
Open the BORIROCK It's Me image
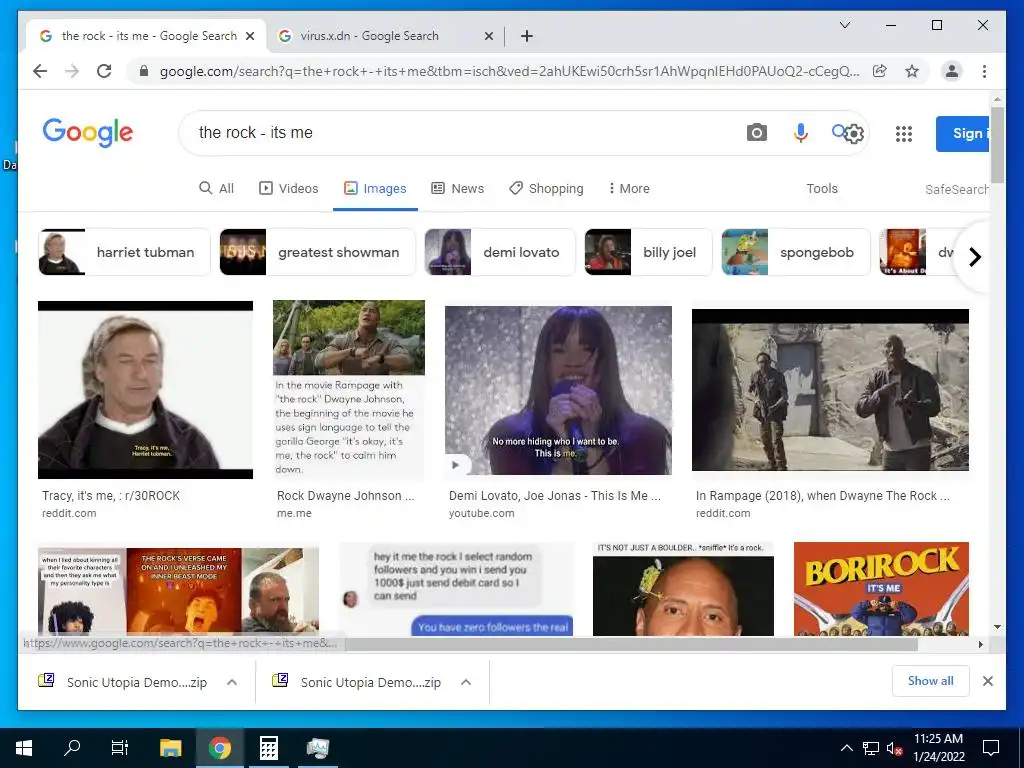pyautogui.click(x=881, y=588)
